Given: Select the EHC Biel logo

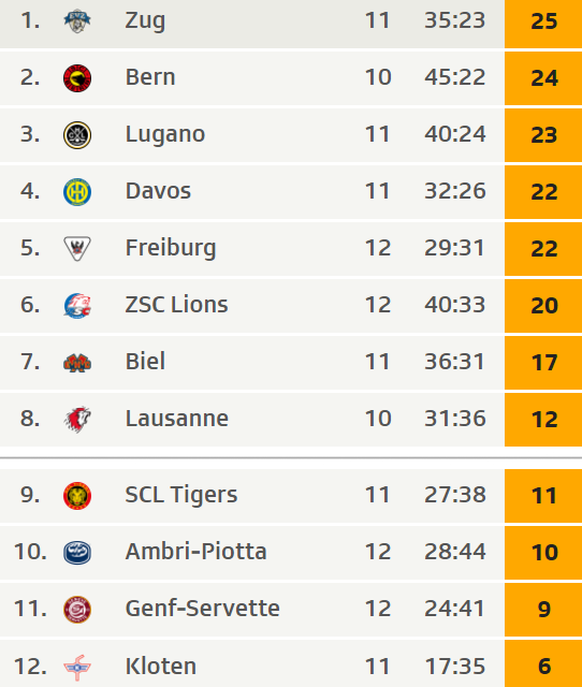Looking at the screenshot, I should pos(77,363).
